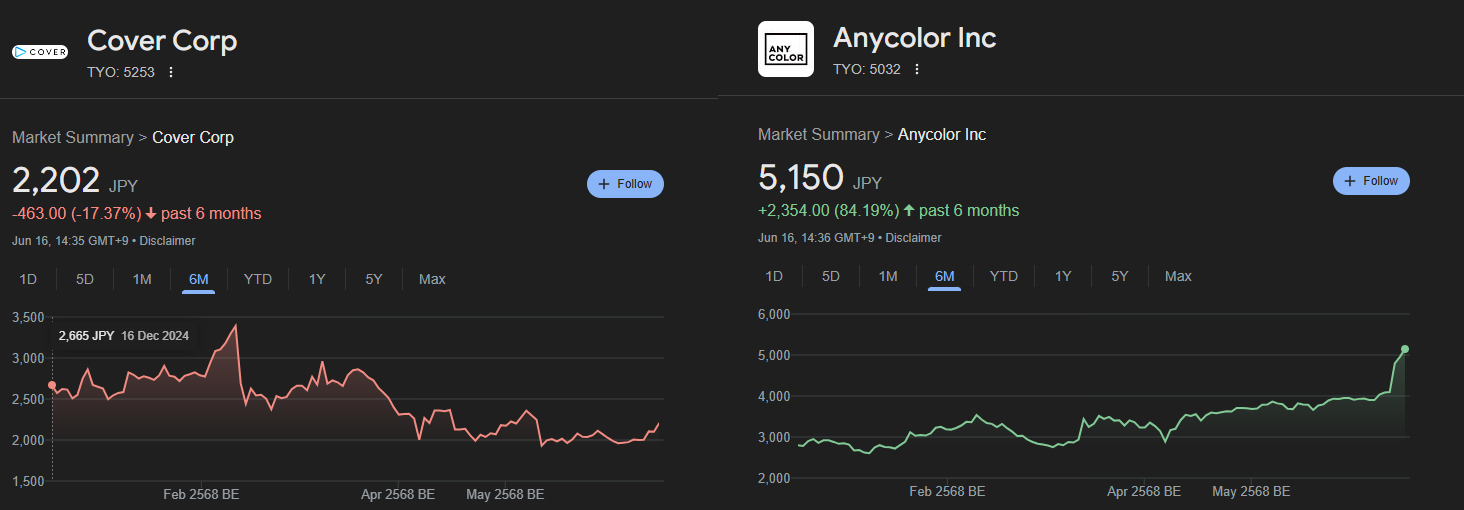The image size is (1464, 510).
Task: Click Feb 2568 BE label on Anycolor chart
Action: 947,491
